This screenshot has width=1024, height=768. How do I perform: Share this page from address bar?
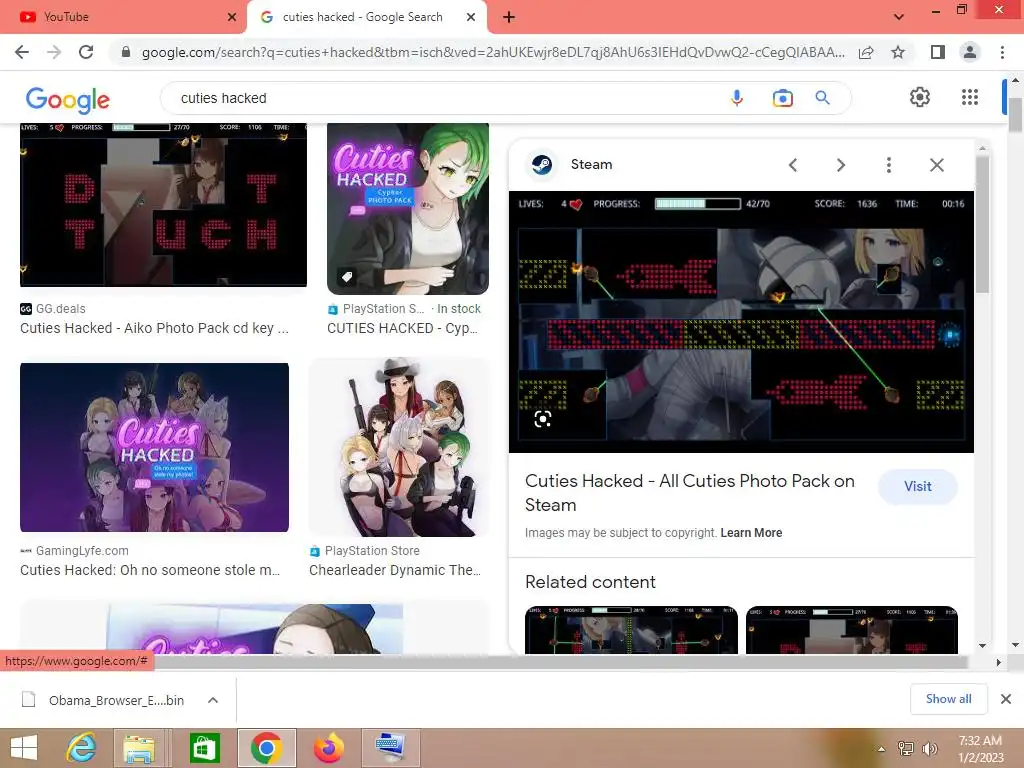(x=866, y=52)
